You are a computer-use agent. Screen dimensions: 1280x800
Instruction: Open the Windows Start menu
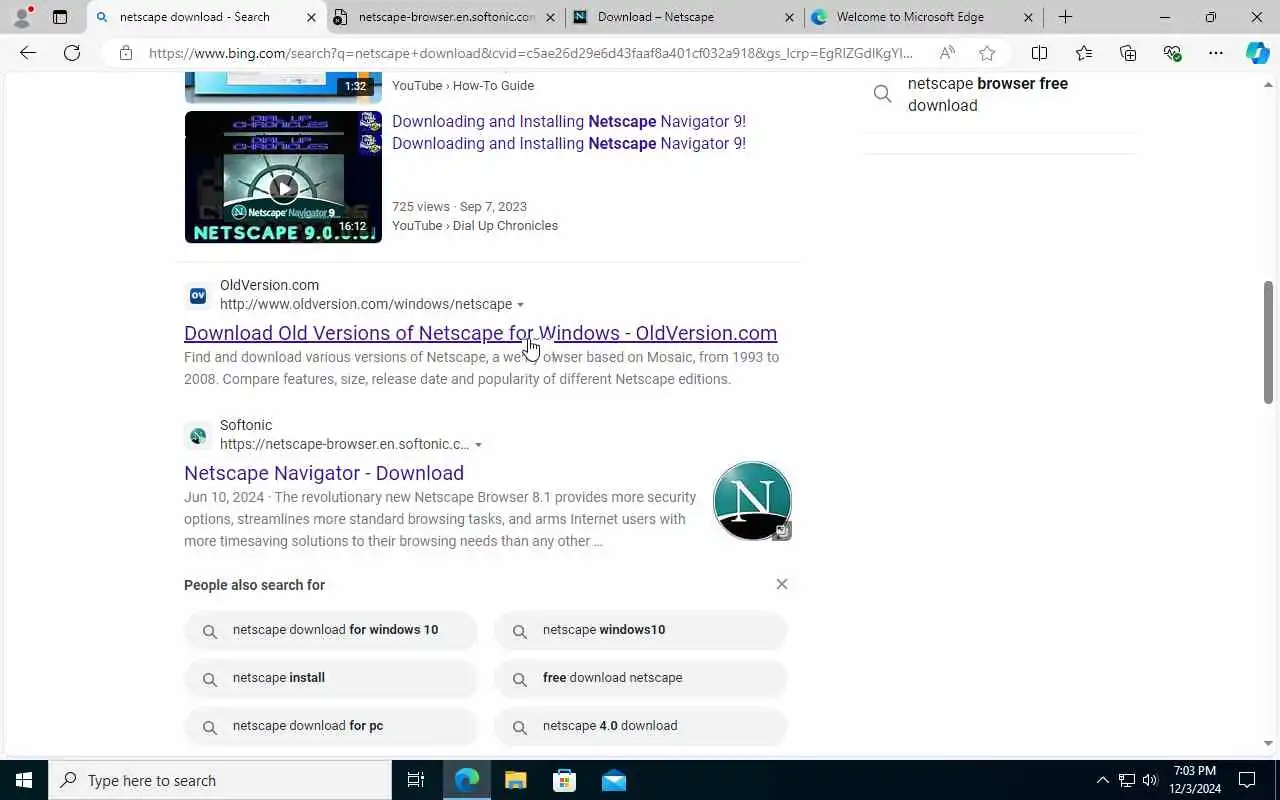click(x=24, y=780)
